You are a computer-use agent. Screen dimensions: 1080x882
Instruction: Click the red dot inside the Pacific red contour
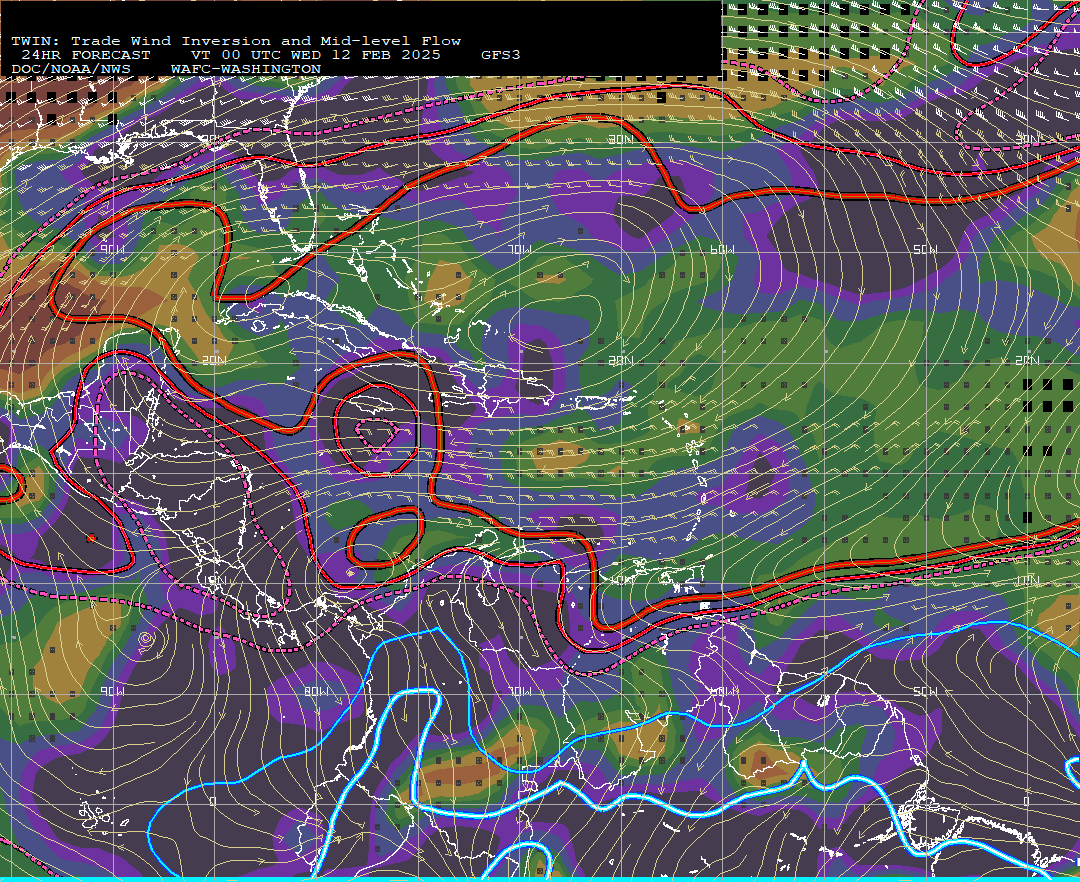[x=92, y=538]
